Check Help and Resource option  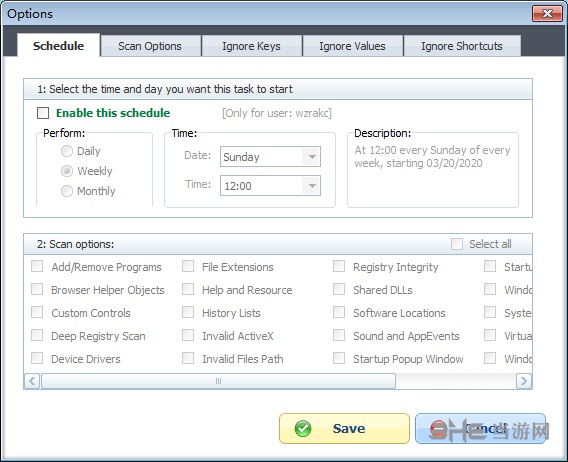188,289
